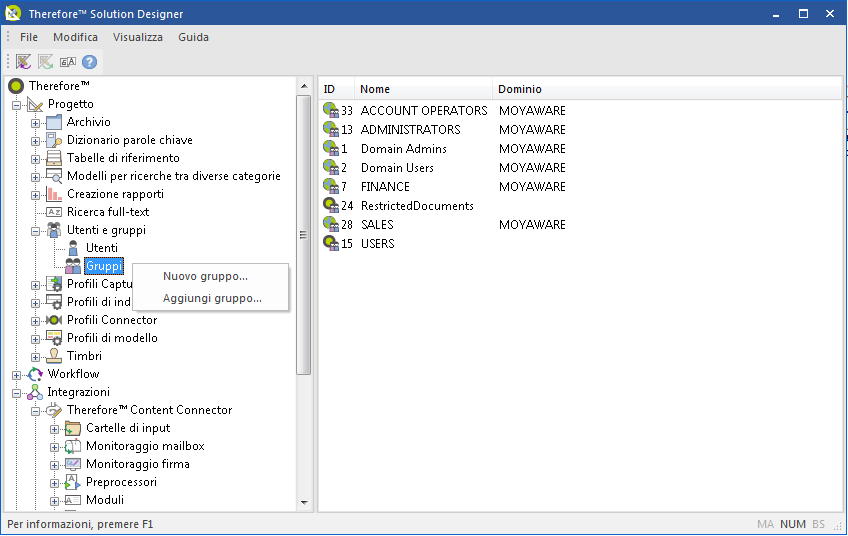Click the Creazione rapporti chart icon
The height and width of the screenshot is (536, 848).
pyautogui.click(x=54, y=194)
